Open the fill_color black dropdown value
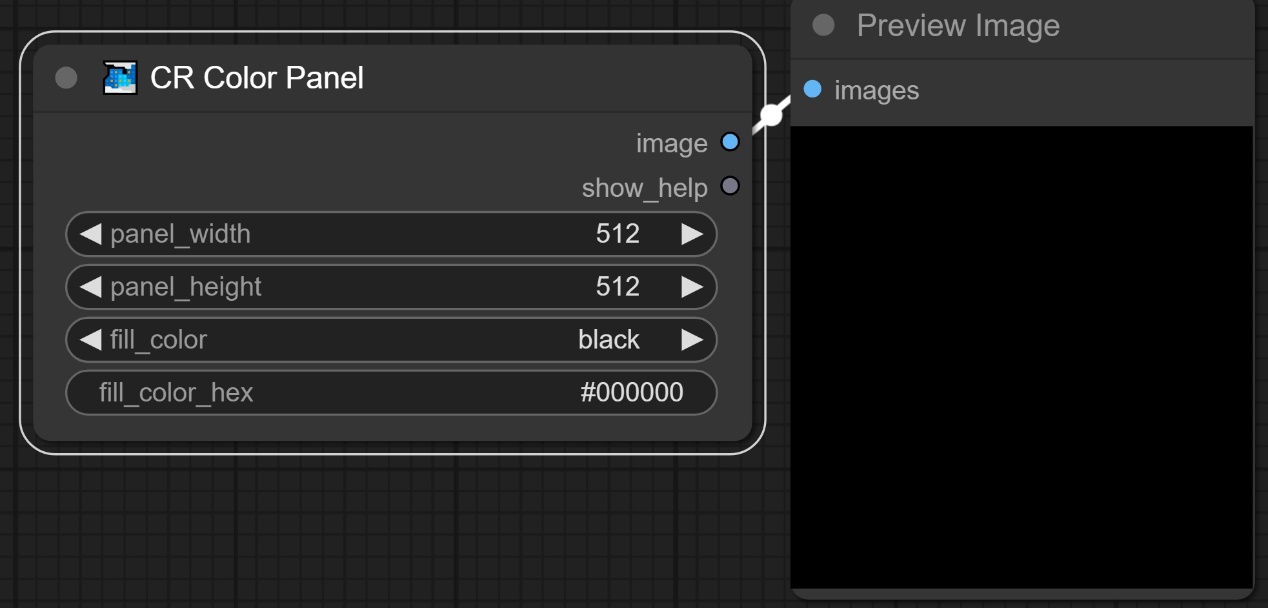The height and width of the screenshot is (608, 1268). [x=608, y=340]
